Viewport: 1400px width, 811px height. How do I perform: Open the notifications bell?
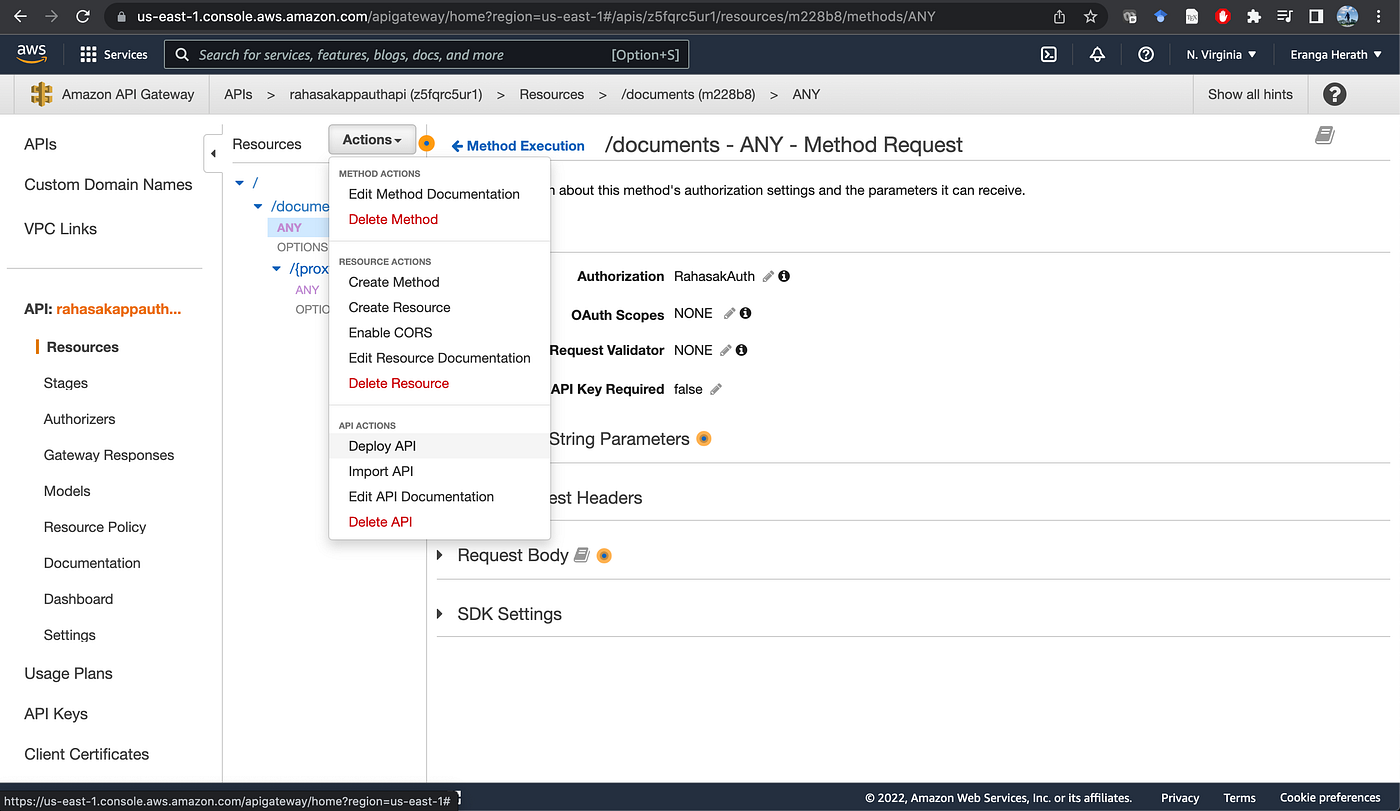[1097, 55]
